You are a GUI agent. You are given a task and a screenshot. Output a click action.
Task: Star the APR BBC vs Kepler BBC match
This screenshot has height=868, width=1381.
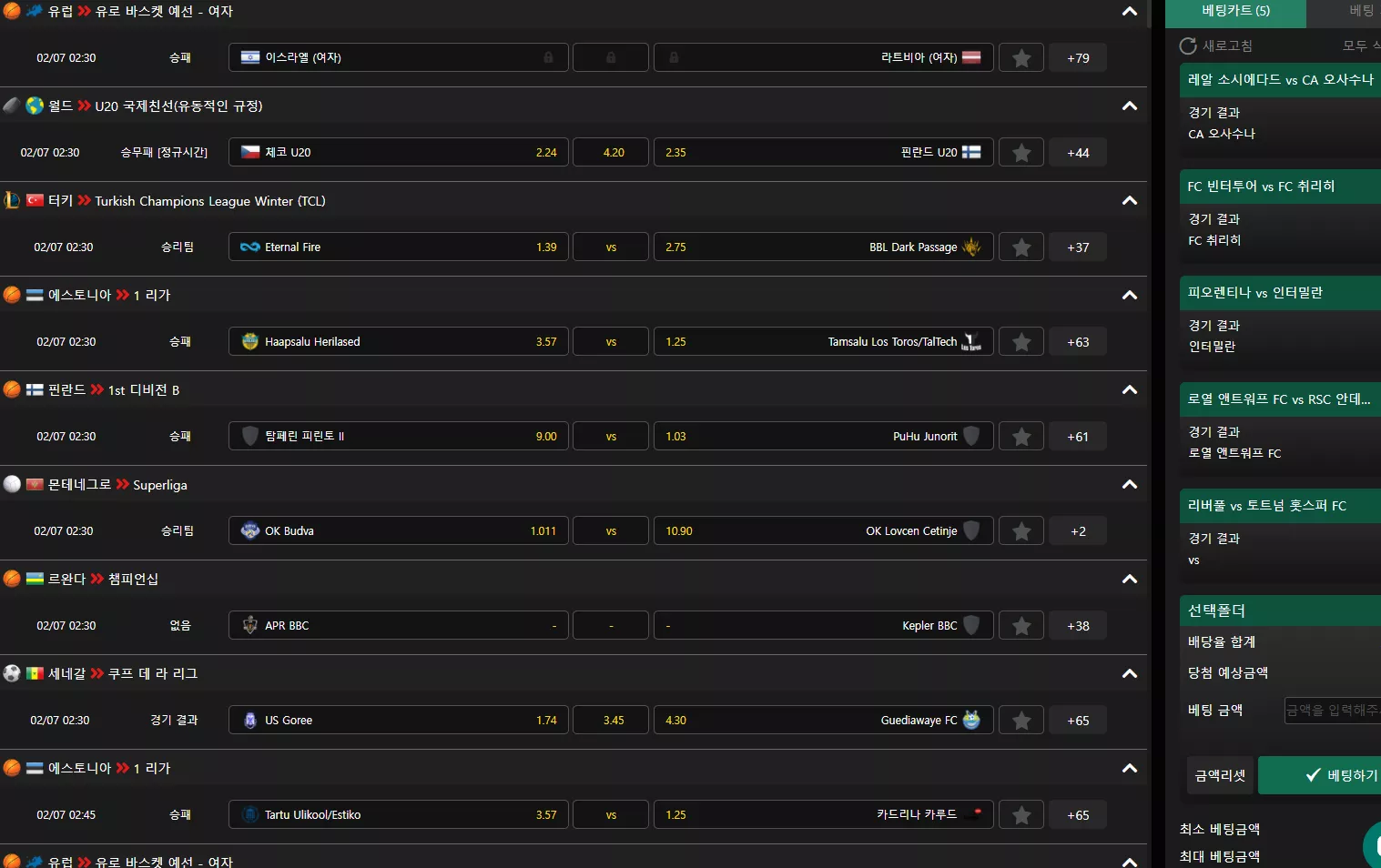(x=1021, y=626)
